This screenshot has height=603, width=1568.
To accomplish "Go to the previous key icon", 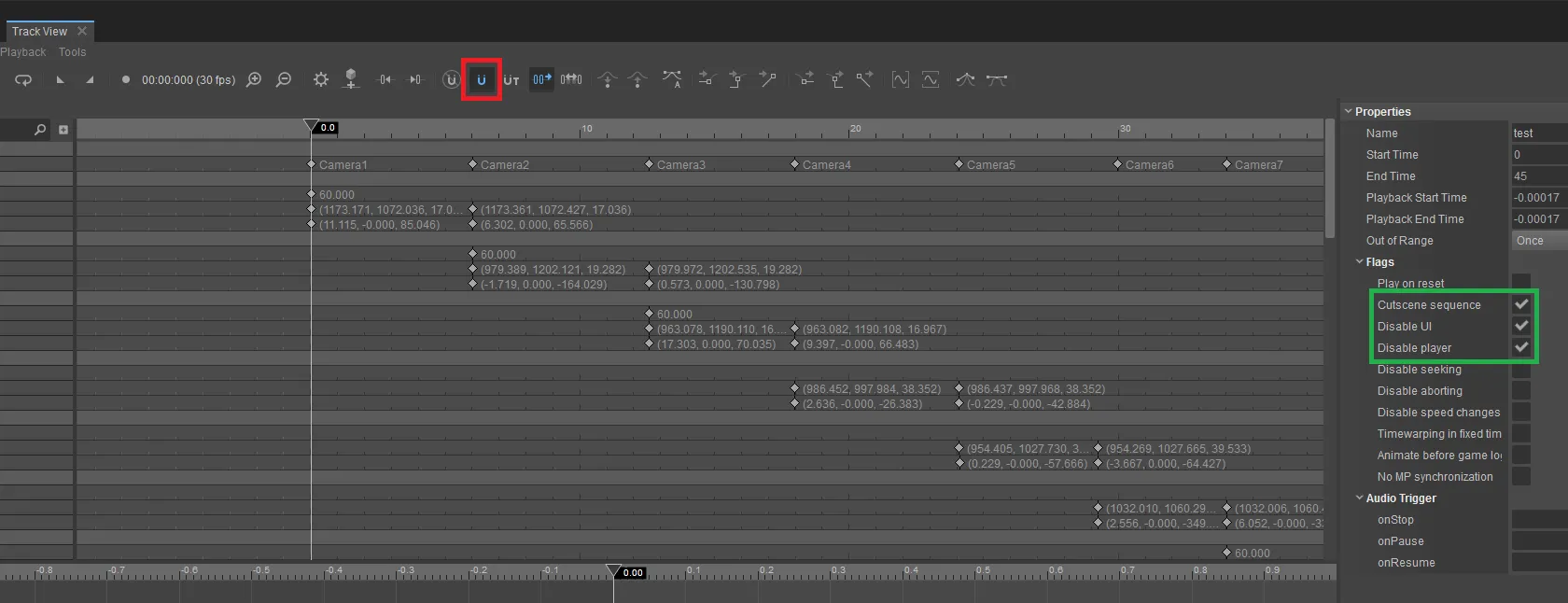I will pyautogui.click(x=385, y=80).
